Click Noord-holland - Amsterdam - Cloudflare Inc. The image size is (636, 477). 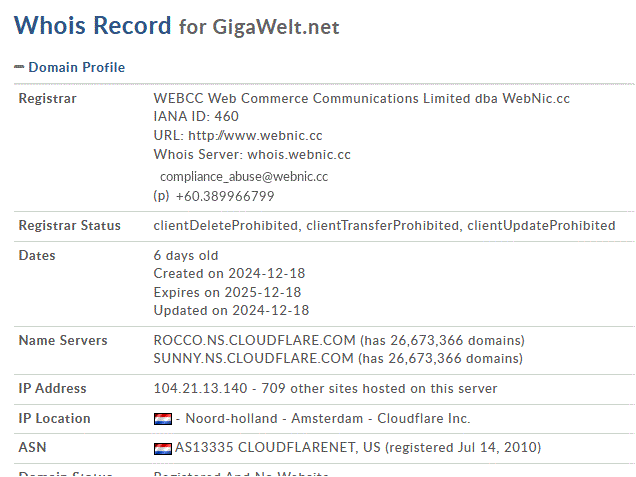pos(328,419)
